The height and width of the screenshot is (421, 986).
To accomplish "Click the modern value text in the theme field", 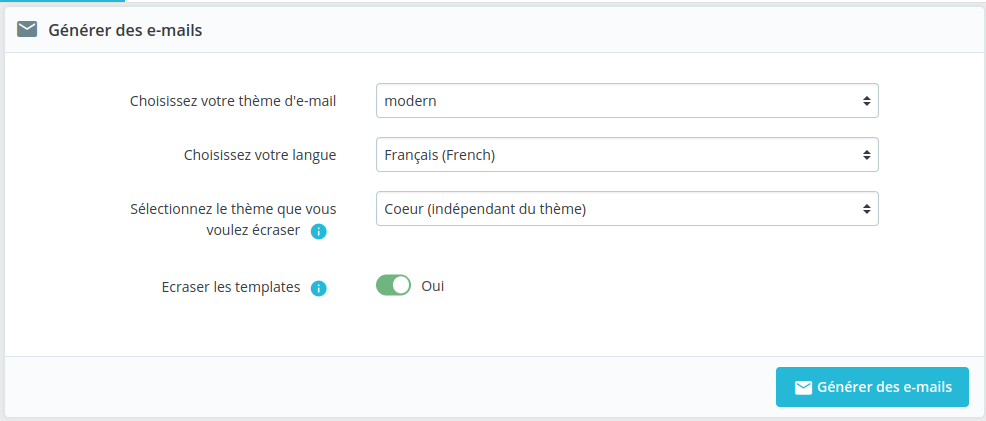I will (x=411, y=101).
